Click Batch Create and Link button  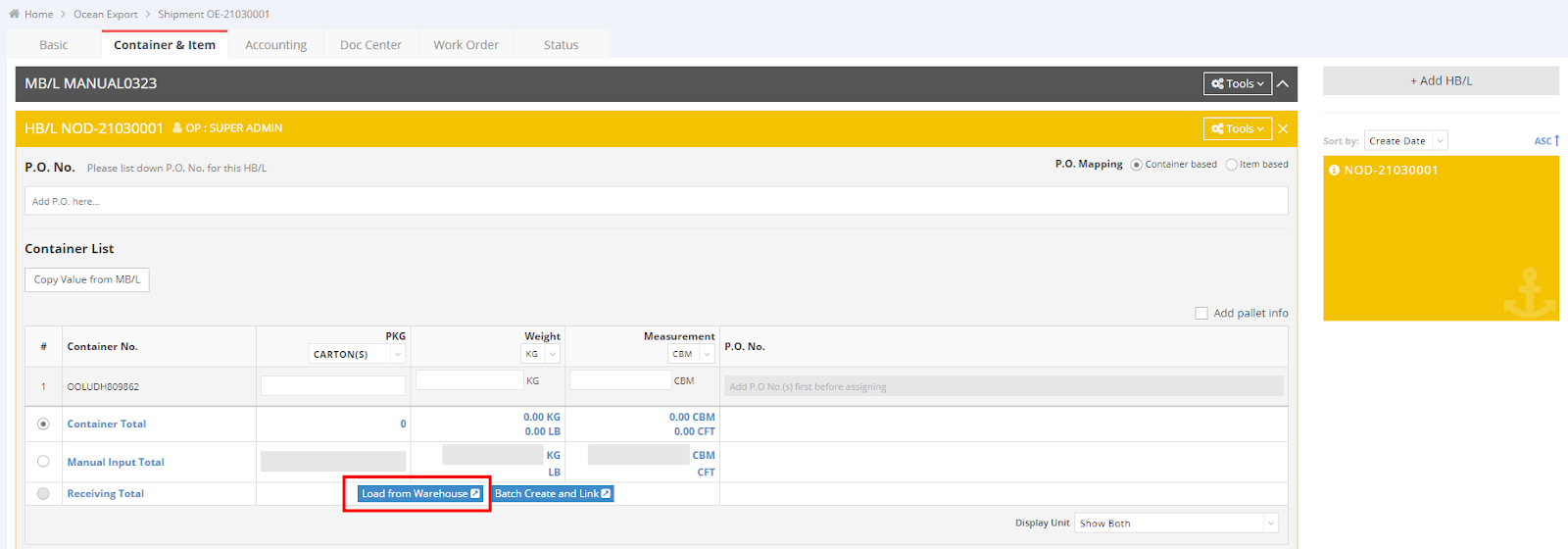(552, 494)
